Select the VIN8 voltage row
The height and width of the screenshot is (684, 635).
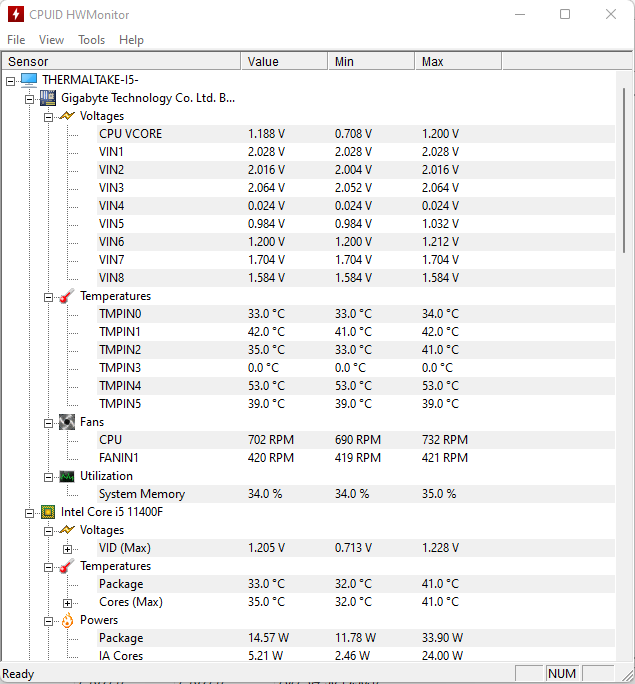(356, 278)
